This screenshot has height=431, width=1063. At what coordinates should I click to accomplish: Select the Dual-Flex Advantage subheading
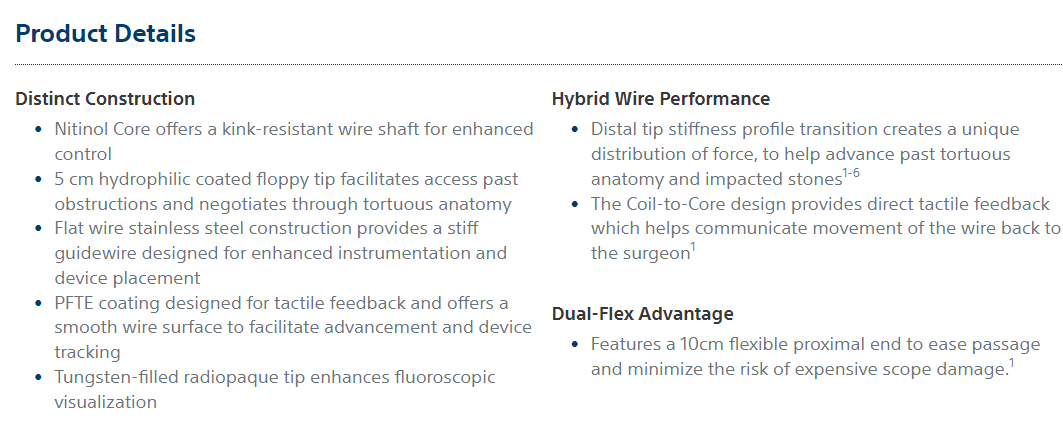tap(643, 314)
